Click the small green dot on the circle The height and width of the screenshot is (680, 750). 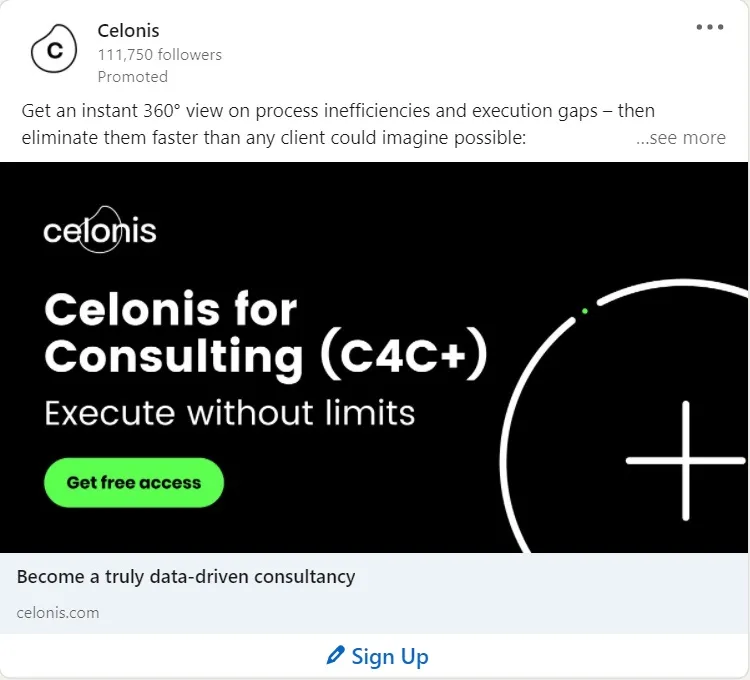pyautogui.click(x=585, y=311)
